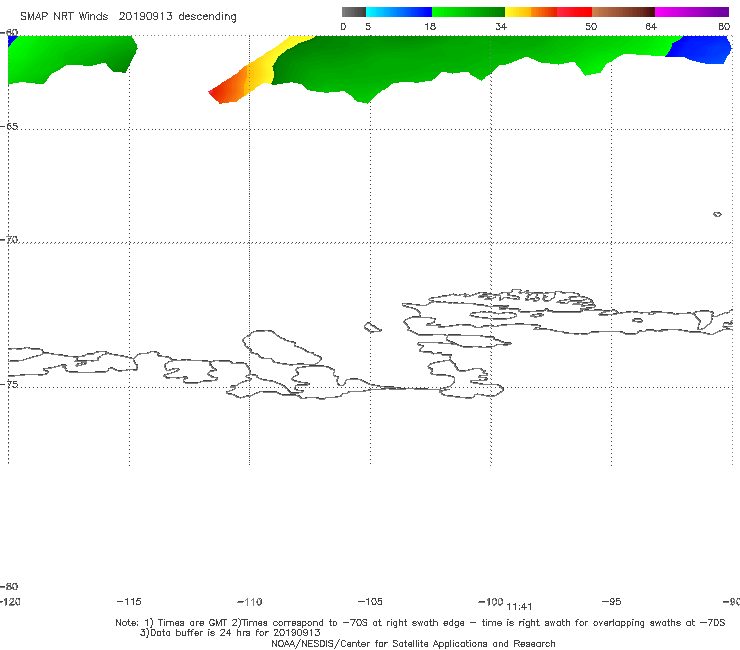Click the orange-red high wind patch
740x650 pixels.
pyautogui.click(x=230, y=87)
